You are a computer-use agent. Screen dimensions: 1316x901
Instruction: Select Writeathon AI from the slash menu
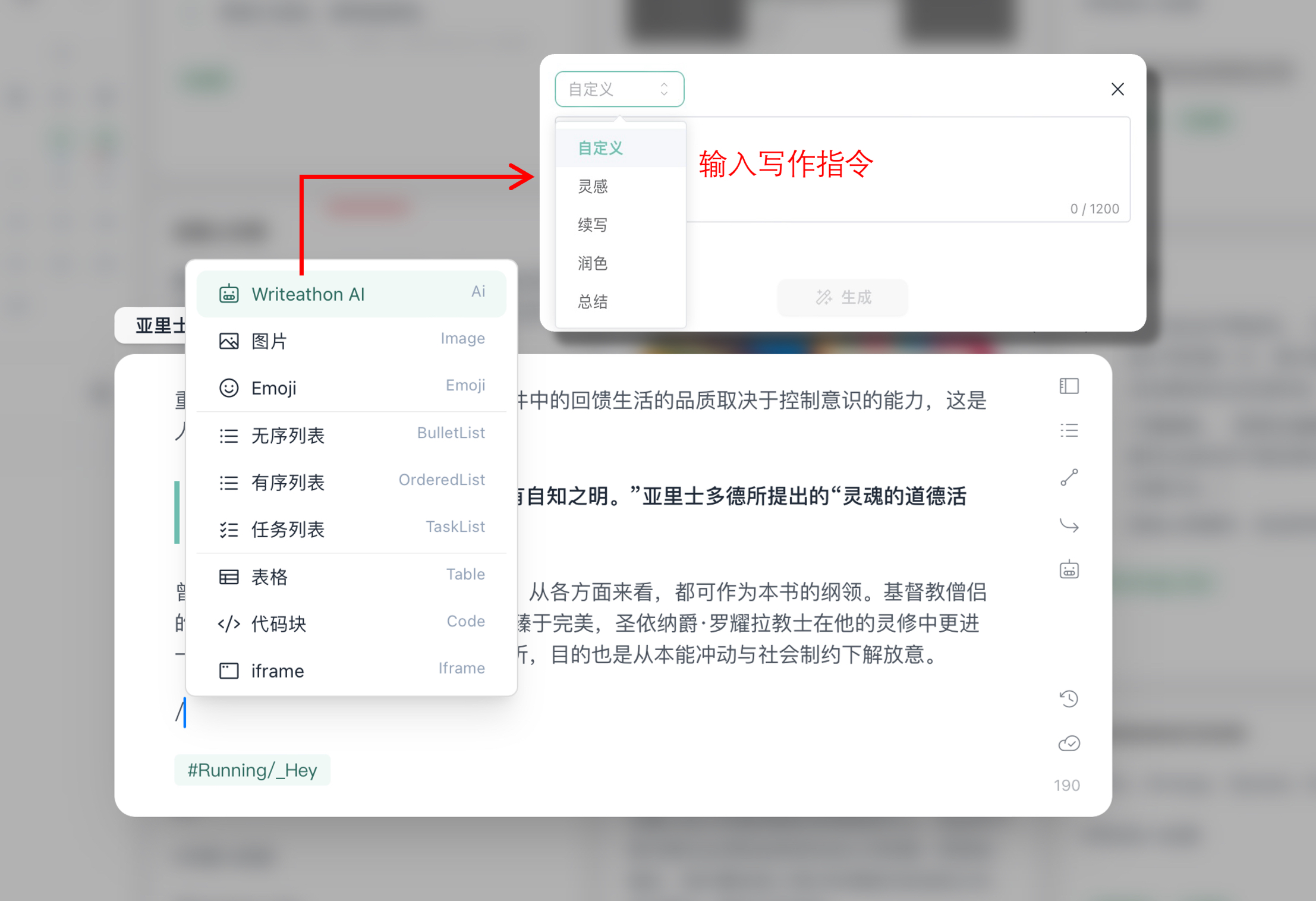tap(351, 294)
